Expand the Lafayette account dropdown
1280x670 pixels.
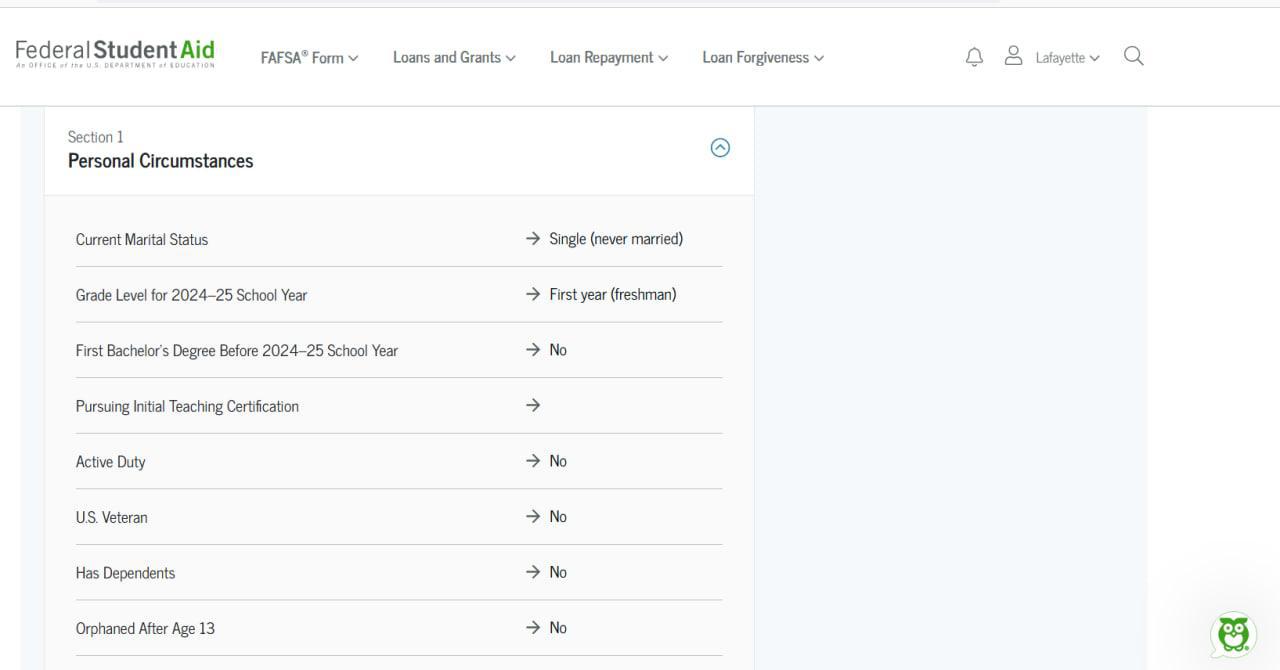[1067, 58]
